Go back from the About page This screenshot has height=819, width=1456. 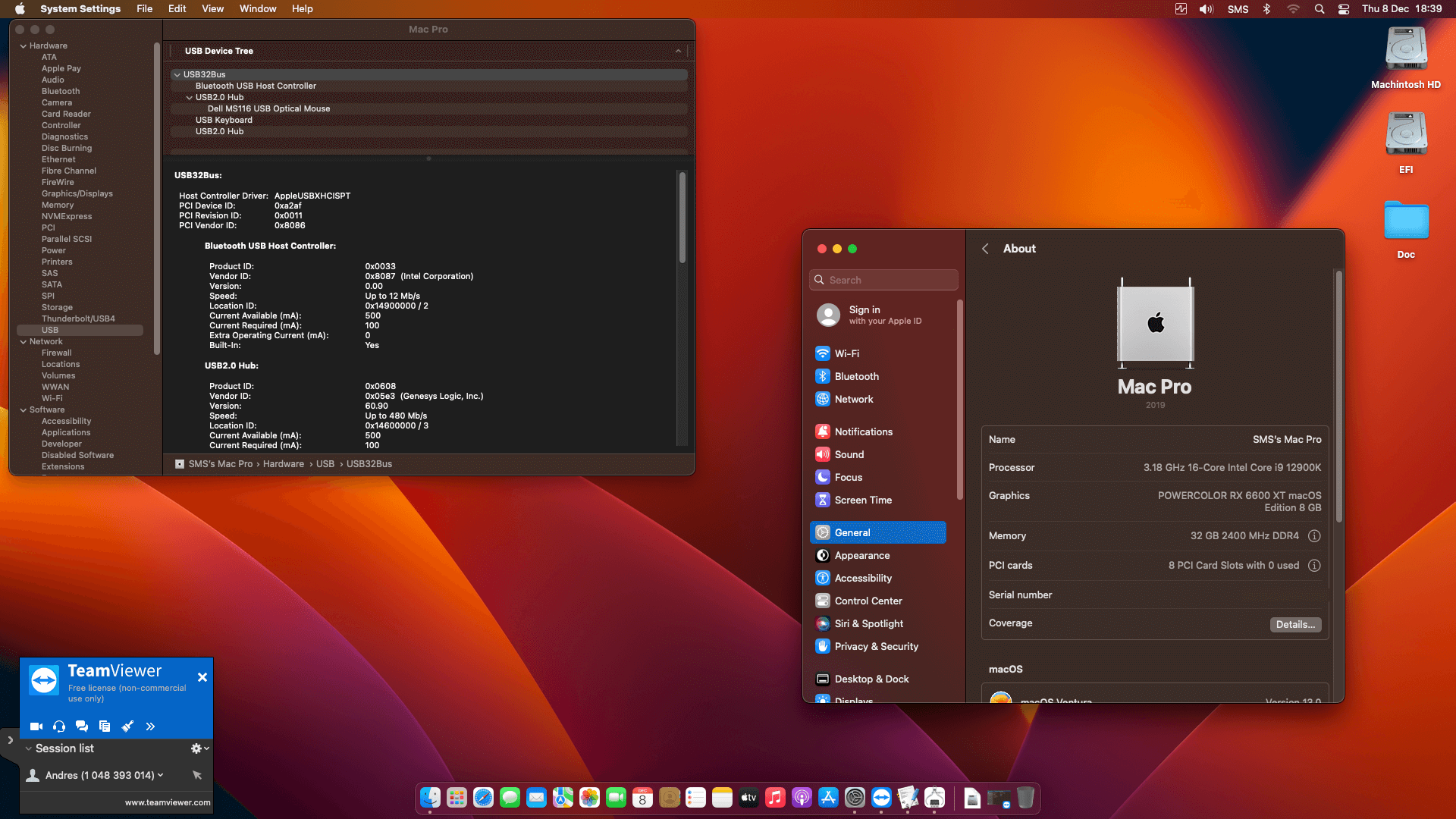(985, 249)
